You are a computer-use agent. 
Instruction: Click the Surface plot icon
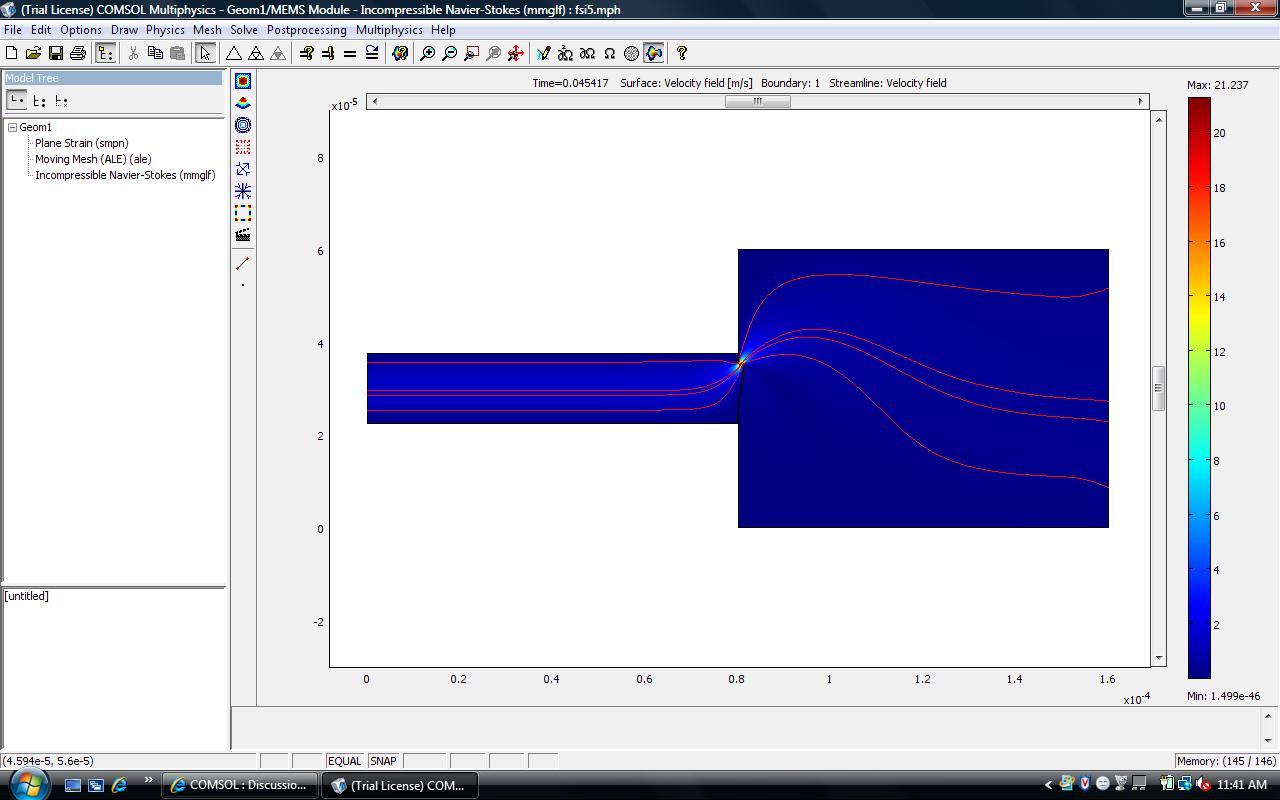(243, 81)
